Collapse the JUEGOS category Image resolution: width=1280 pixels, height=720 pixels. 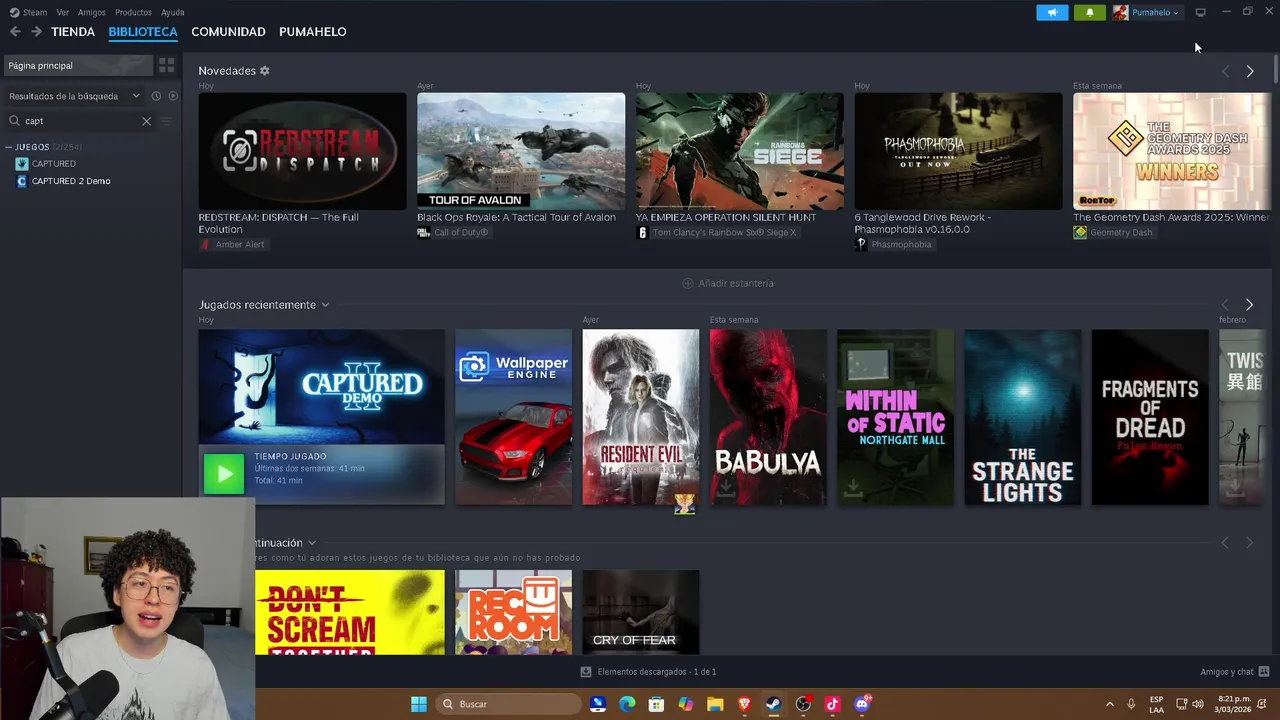click(x=9, y=147)
